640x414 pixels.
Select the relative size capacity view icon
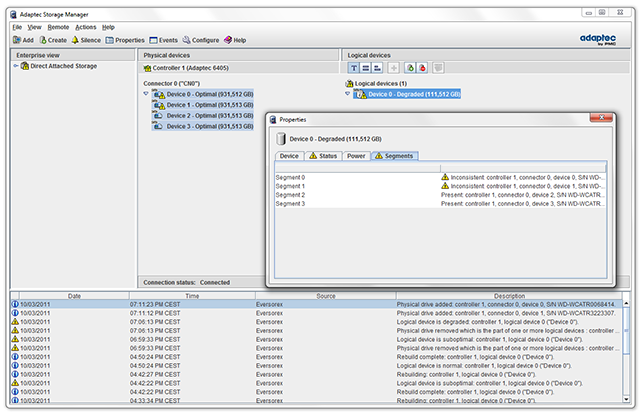tap(378, 68)
